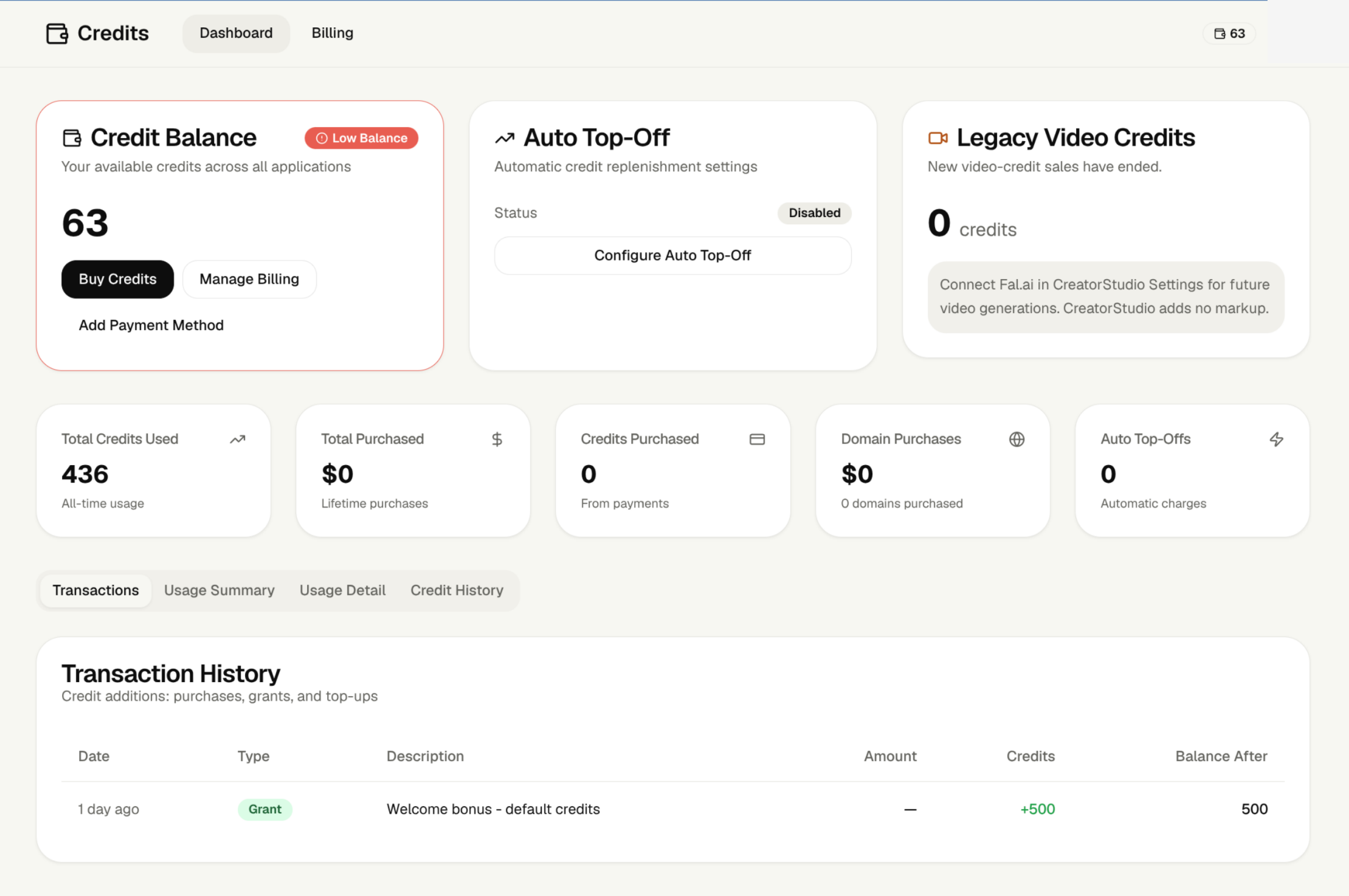Viewport: 1349px width, 896px height.
Task: Click the Description column header
Action: click(425, 756)
